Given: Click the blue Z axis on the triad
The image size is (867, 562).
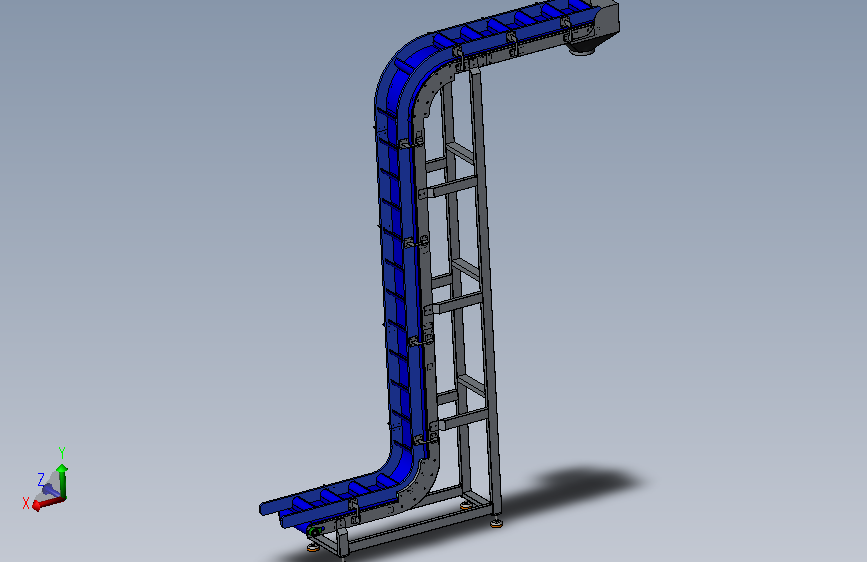Looking at the screenshot, I should tap(51, 490).
